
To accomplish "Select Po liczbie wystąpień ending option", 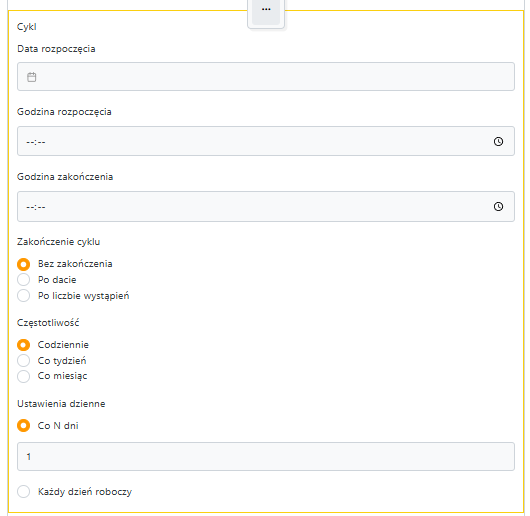I will (23, 296).
